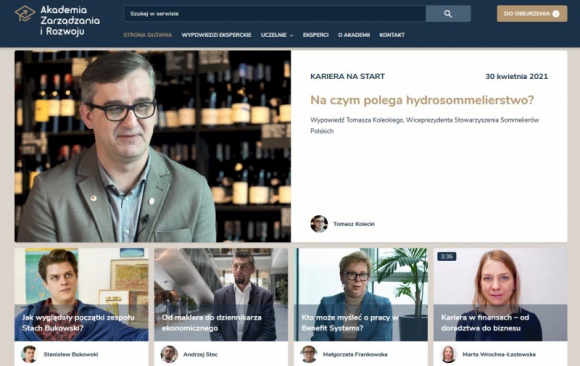This screenshot has width=580, height=366.
Task: Click the Szukaj w serwisie search field
Action: pyautogui.click(x=275, y=14)
